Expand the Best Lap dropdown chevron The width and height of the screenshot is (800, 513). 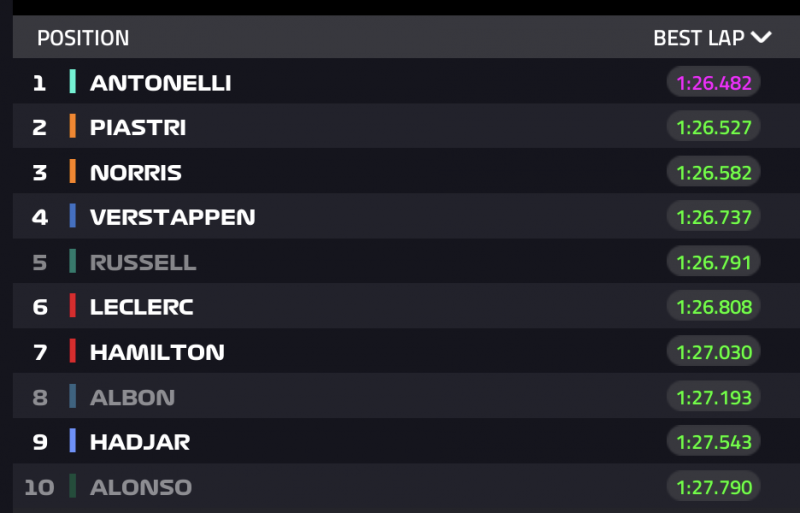(x=762, y=38)
